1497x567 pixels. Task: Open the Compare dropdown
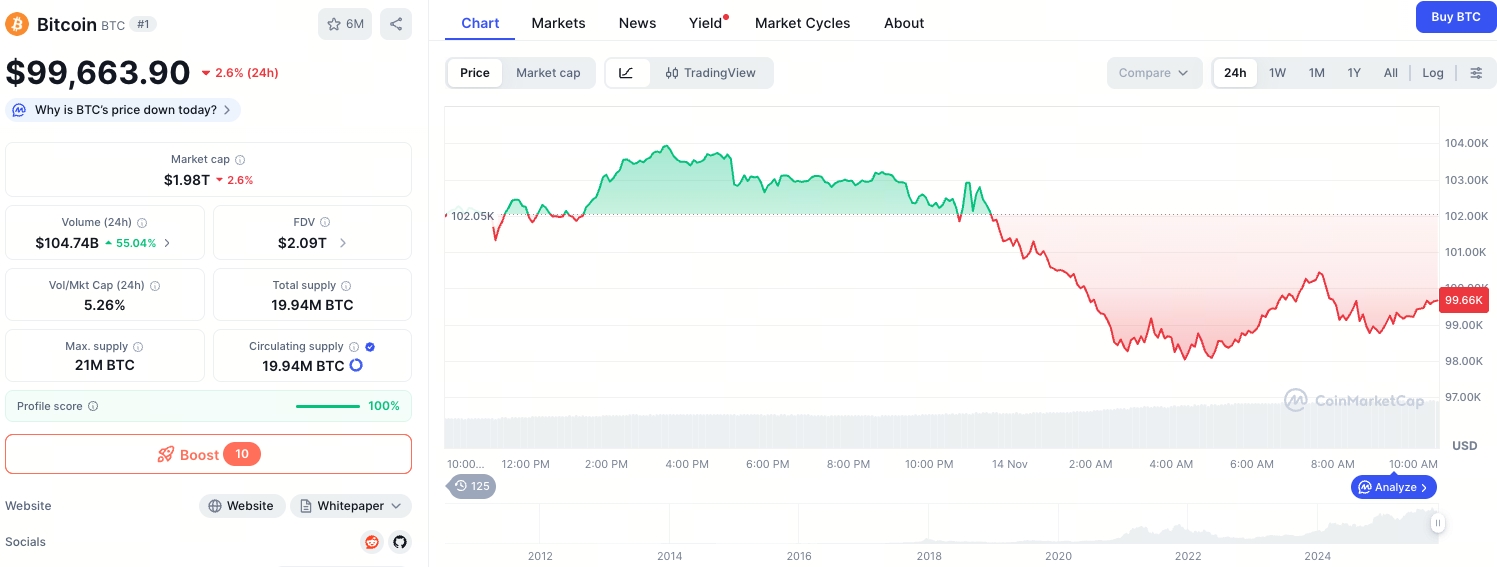[1153, 73]
